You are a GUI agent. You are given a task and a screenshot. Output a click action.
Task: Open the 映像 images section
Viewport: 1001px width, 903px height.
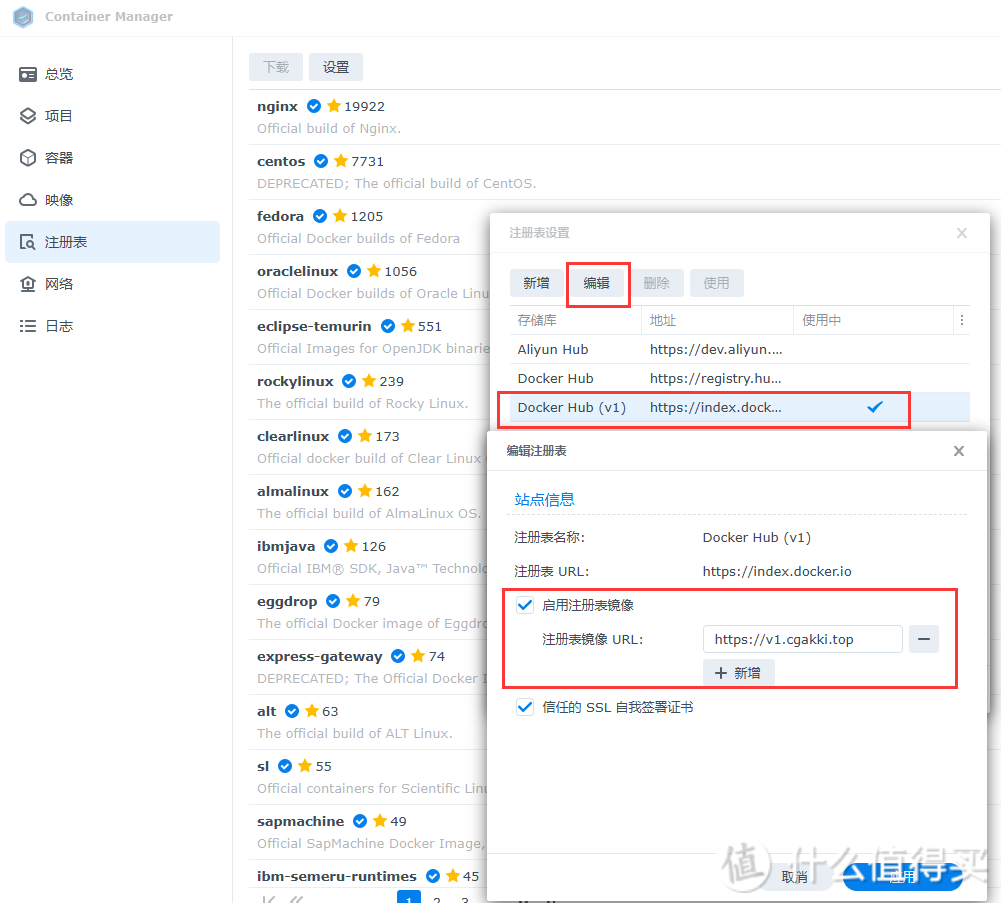pos(58,200)
